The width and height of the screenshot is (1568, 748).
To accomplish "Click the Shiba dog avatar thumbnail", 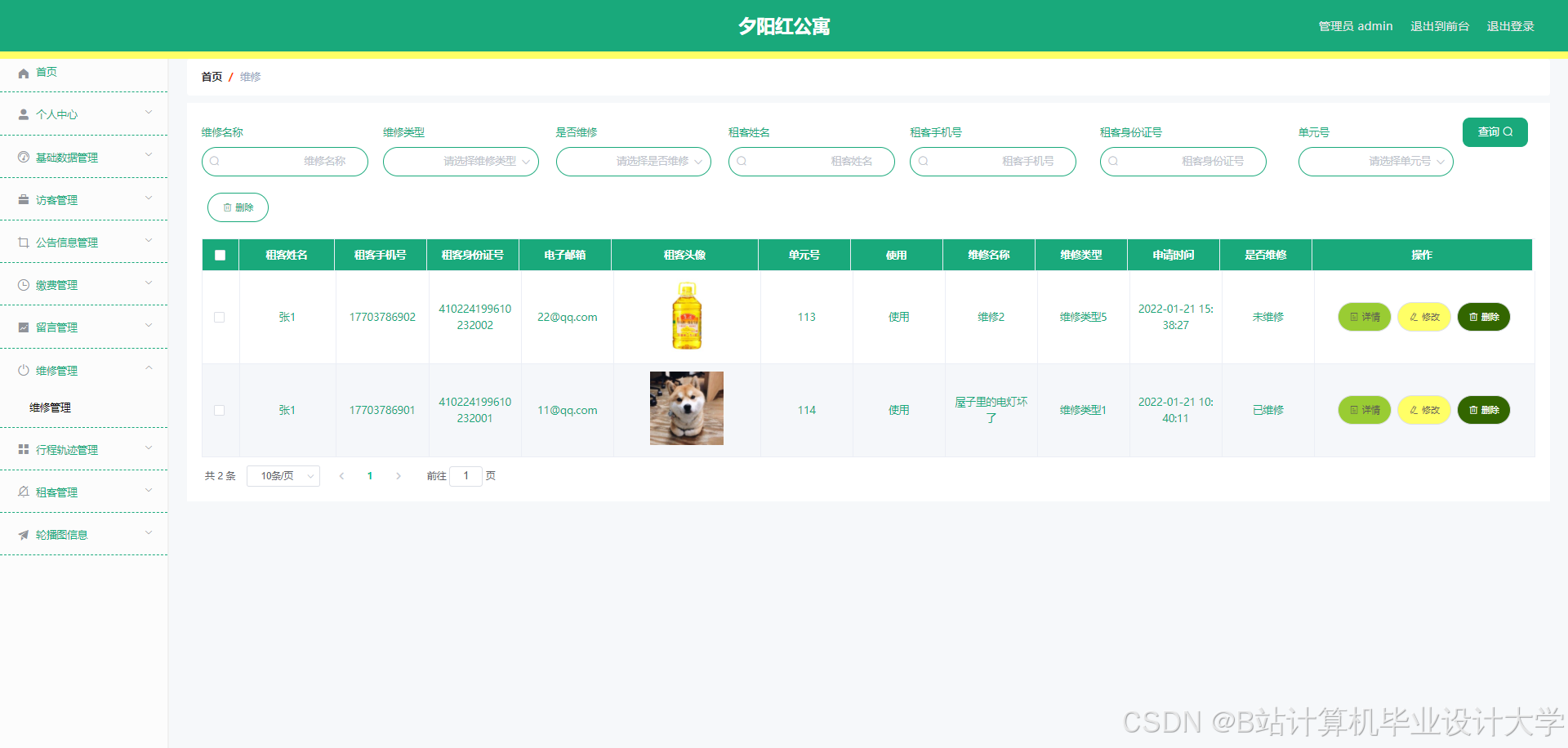I will click(x=687, y=408).
